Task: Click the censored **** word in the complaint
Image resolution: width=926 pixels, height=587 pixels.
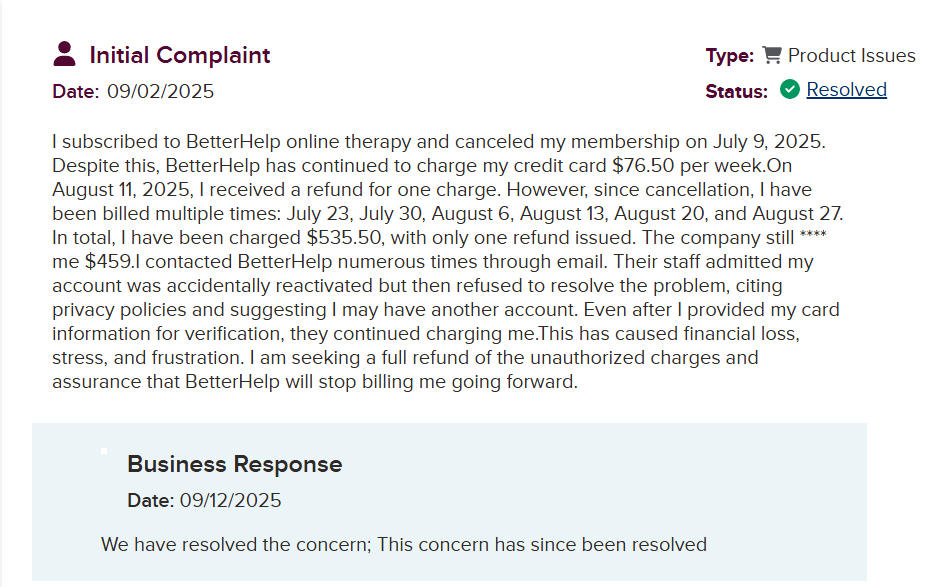Action: (x=811, y=237)
